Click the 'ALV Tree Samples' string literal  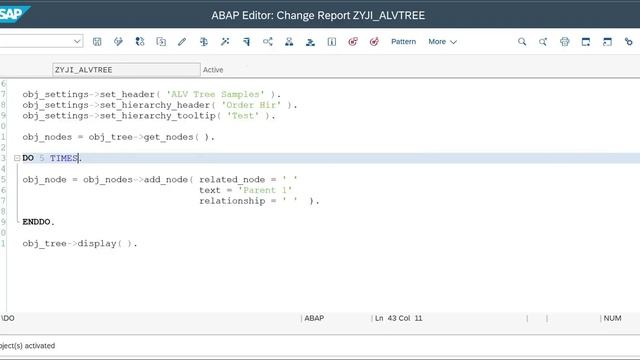click(215, 94)
